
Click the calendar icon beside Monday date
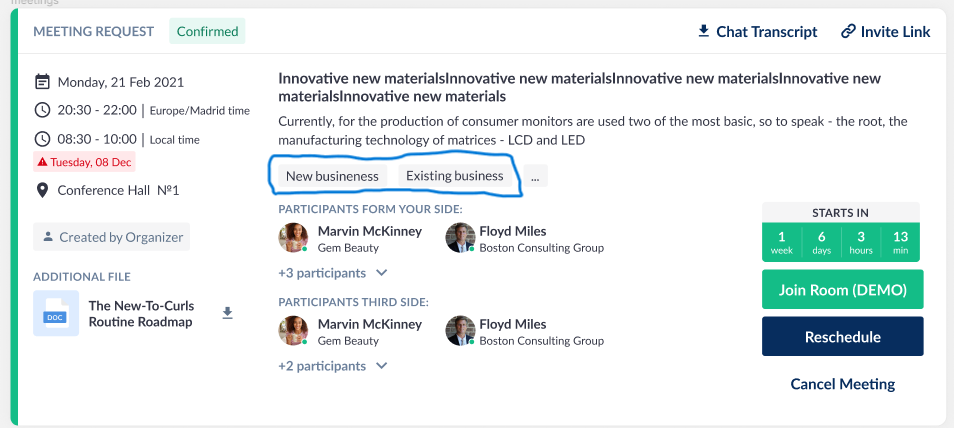[42, 82]
